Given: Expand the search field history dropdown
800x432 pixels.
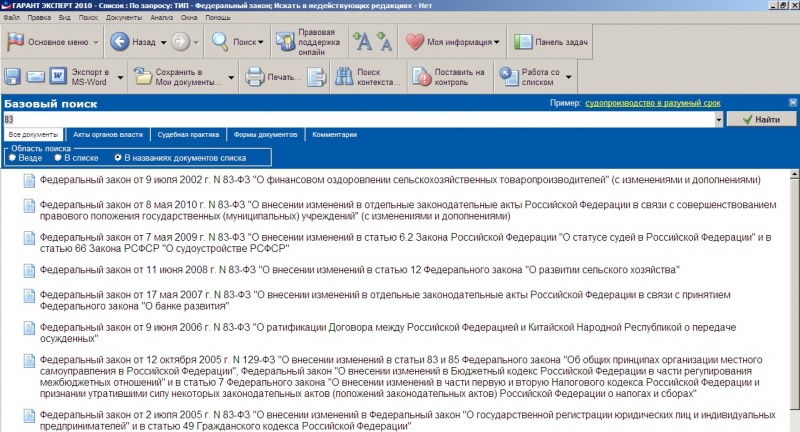Looking at the screenshot, I should click(x=719, y=119).
